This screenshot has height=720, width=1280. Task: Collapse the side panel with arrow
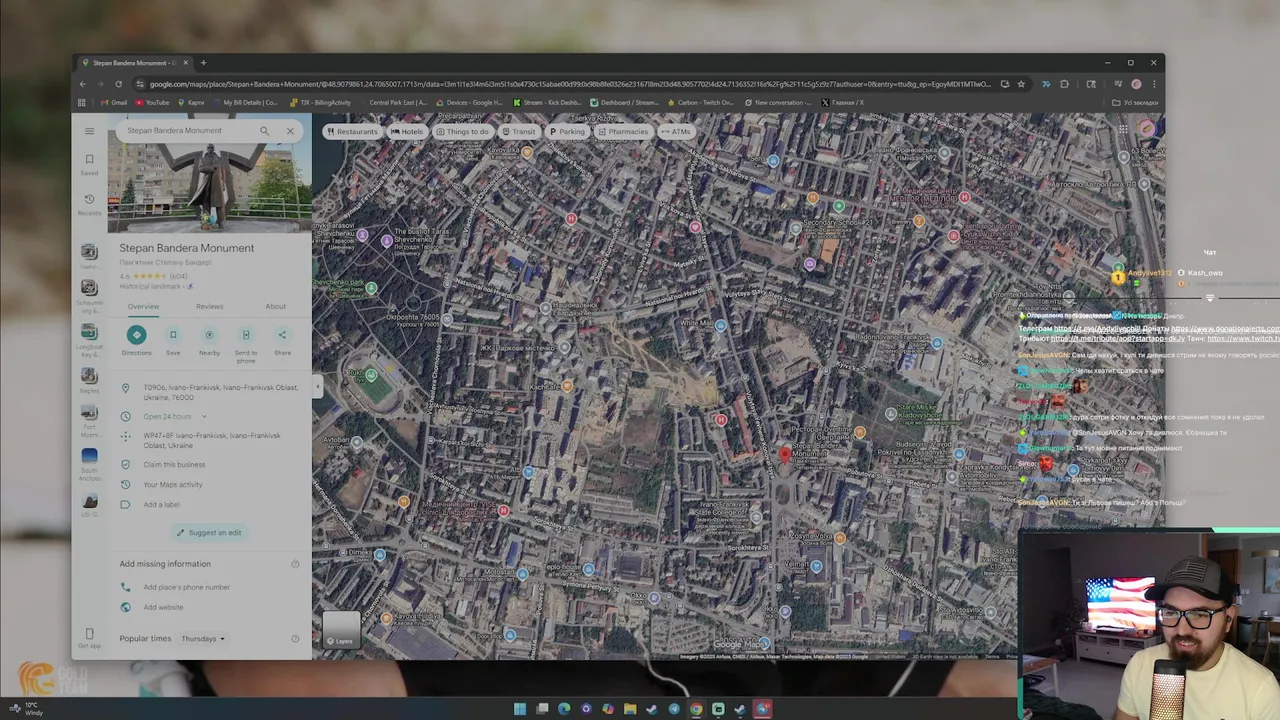(317, 386)
